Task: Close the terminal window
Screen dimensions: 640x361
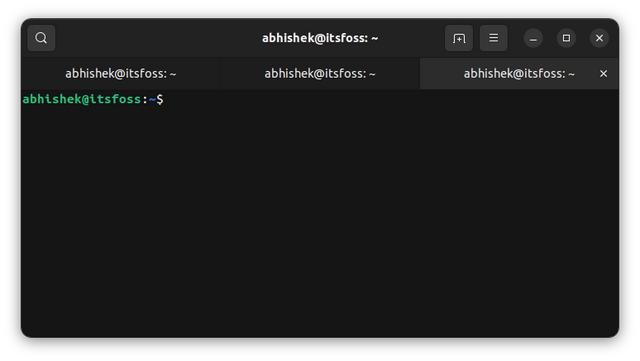Action: tap(599, 38)
